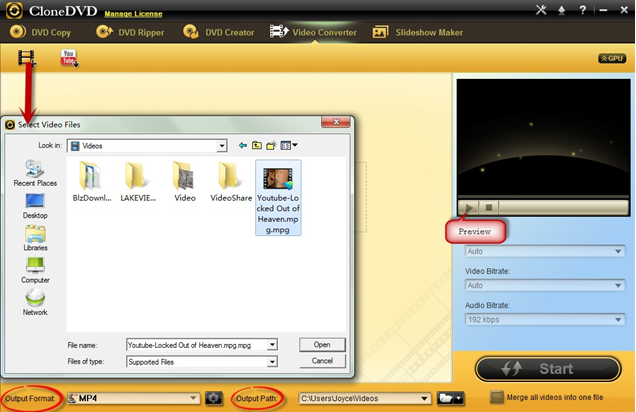Go up one folder level icon
Screen dimensions: 636x412
pos(257,145)
